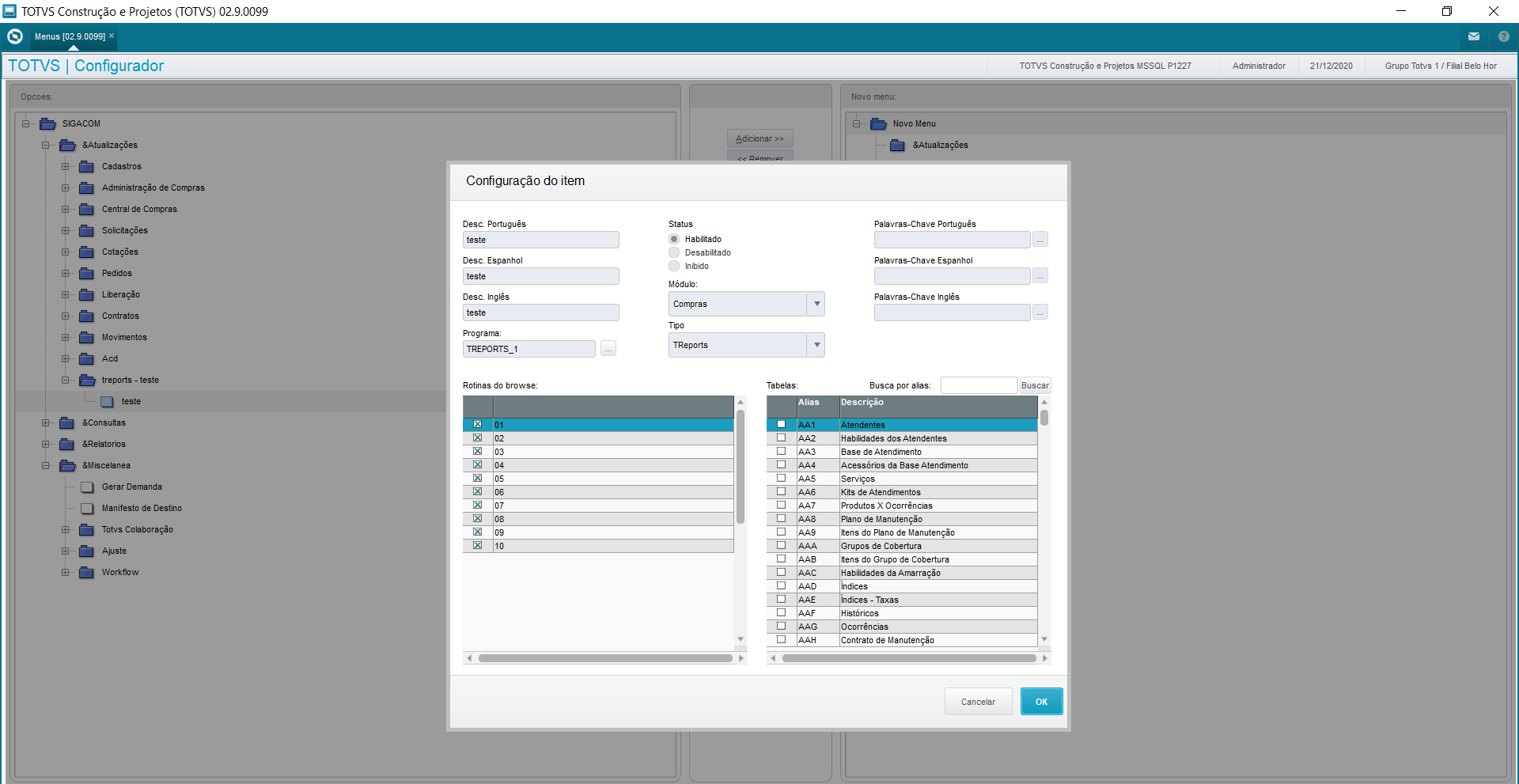Click the Adicionar >> button
Viewport: 1519px width, 784px height.
click(x=759, y=138)
